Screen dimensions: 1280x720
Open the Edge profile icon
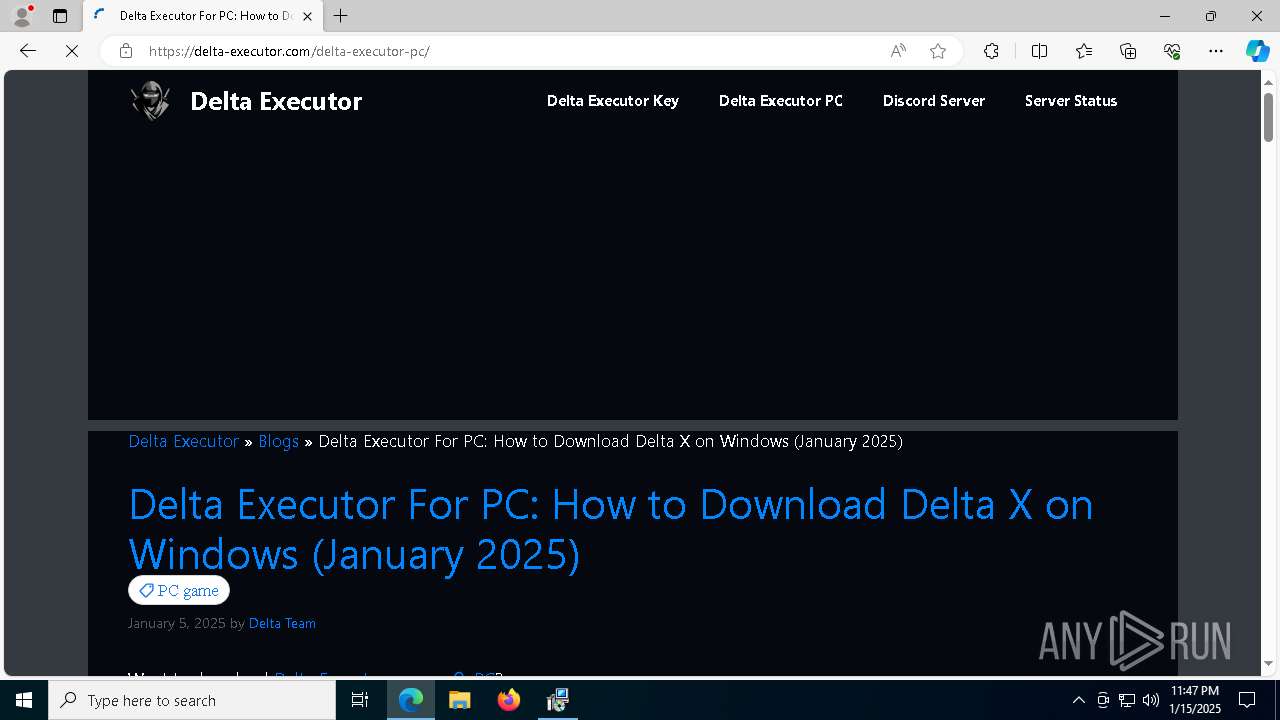click(22, 16)
